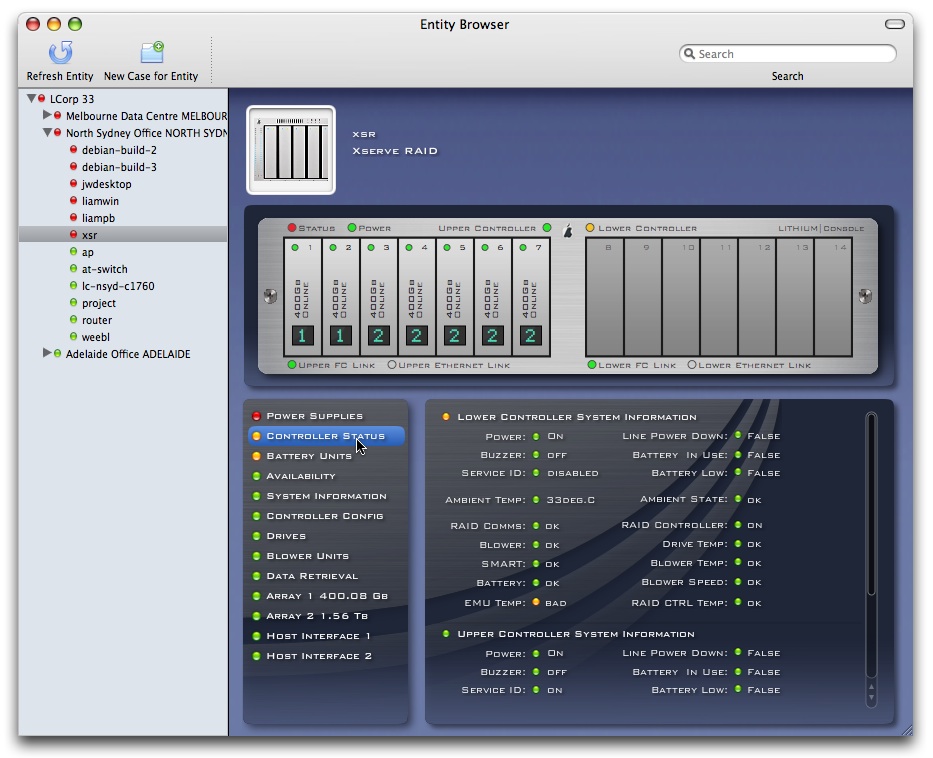933x758 pixels.
Task: Select empty drive bay 11
Action: pos(719,297)
